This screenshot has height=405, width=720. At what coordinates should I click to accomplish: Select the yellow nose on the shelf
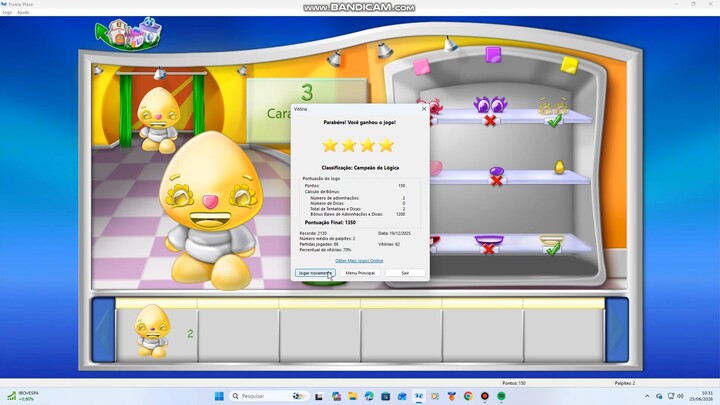[559, 167]
